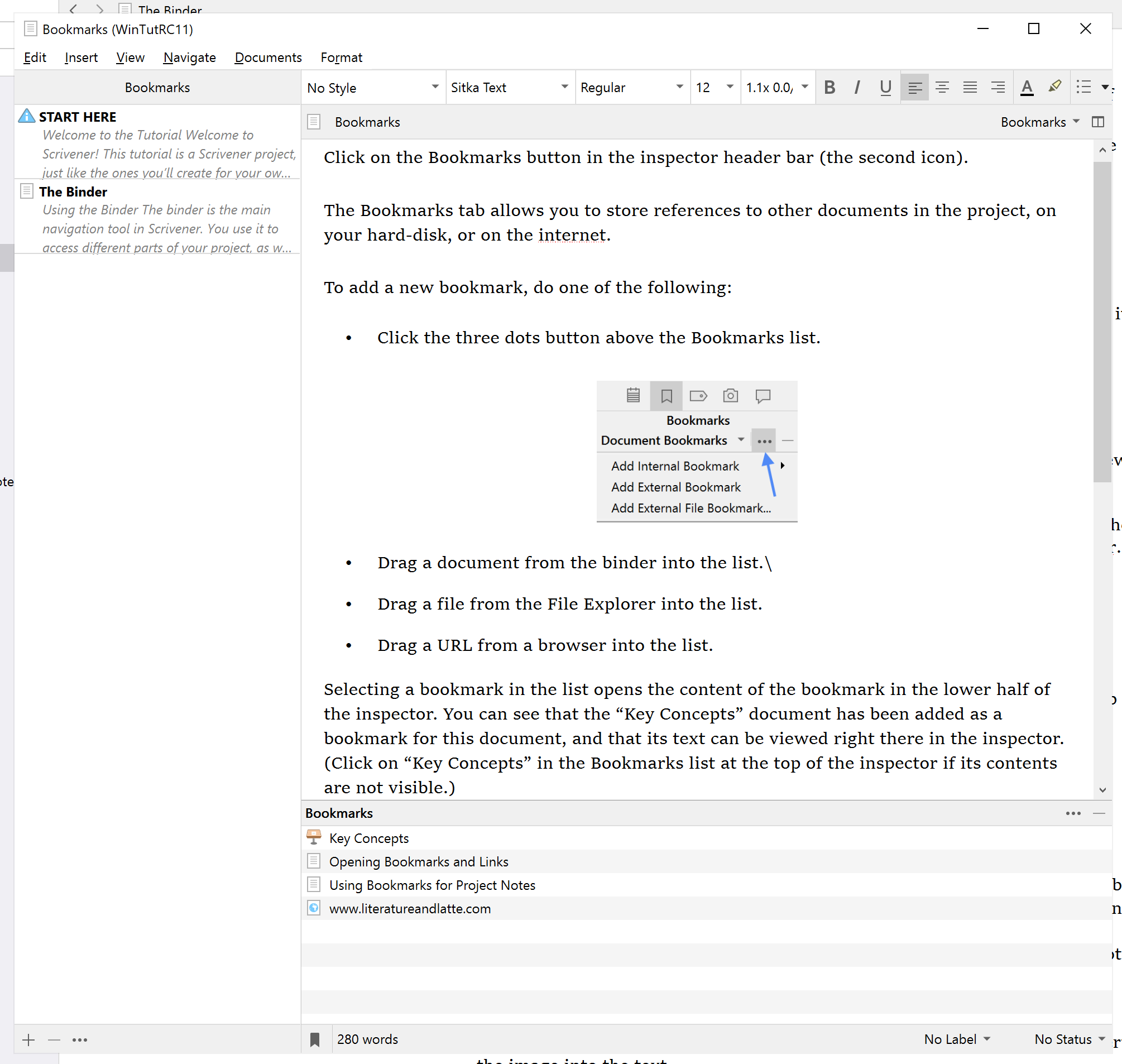The image size is (1122, 1064).
Task: Open the 1.1x line spacing dropdown
Action: pyautogui.click(x=777, y=87)
